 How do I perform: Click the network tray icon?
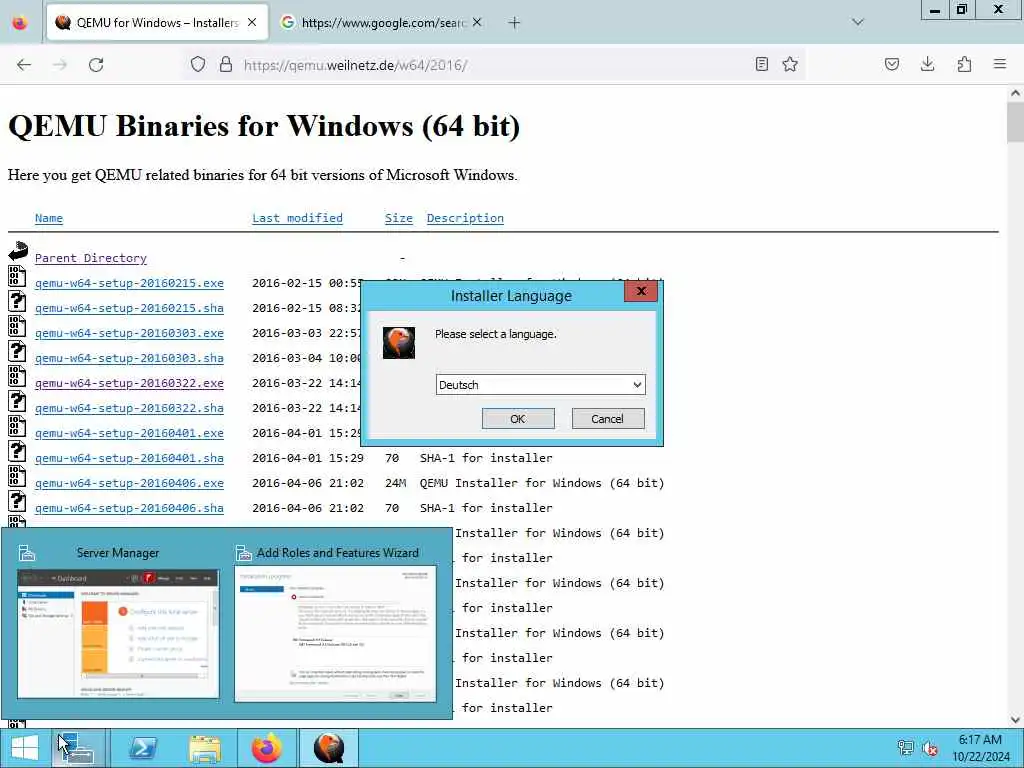905,748
